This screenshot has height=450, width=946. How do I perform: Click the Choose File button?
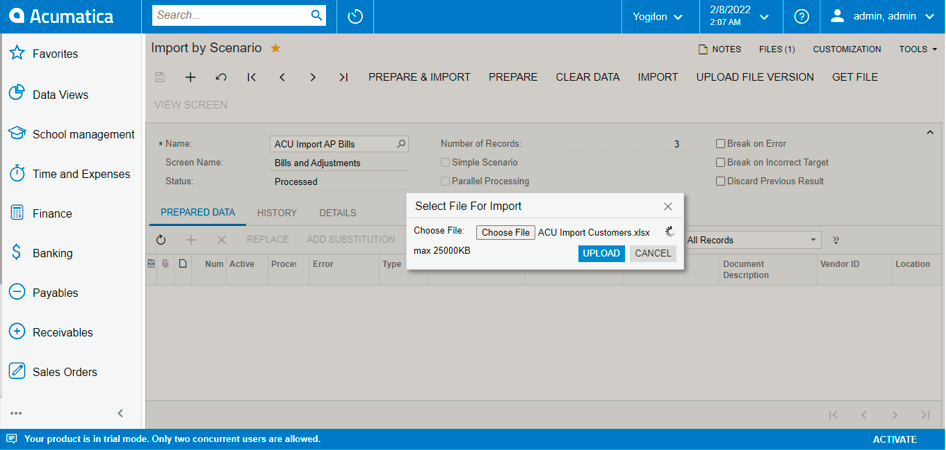(506, 233)
